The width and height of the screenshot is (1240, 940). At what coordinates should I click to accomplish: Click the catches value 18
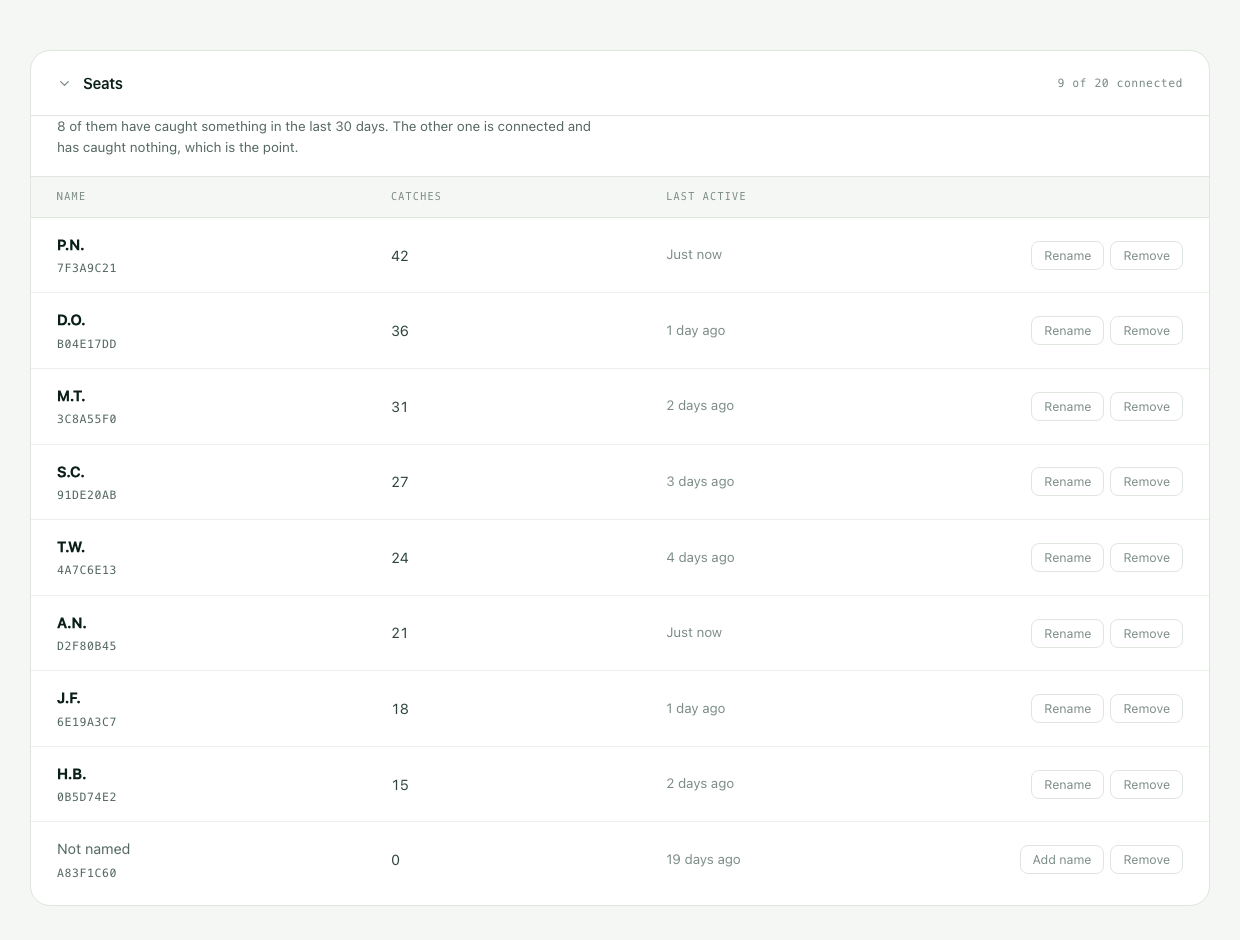tap(400, 709)
